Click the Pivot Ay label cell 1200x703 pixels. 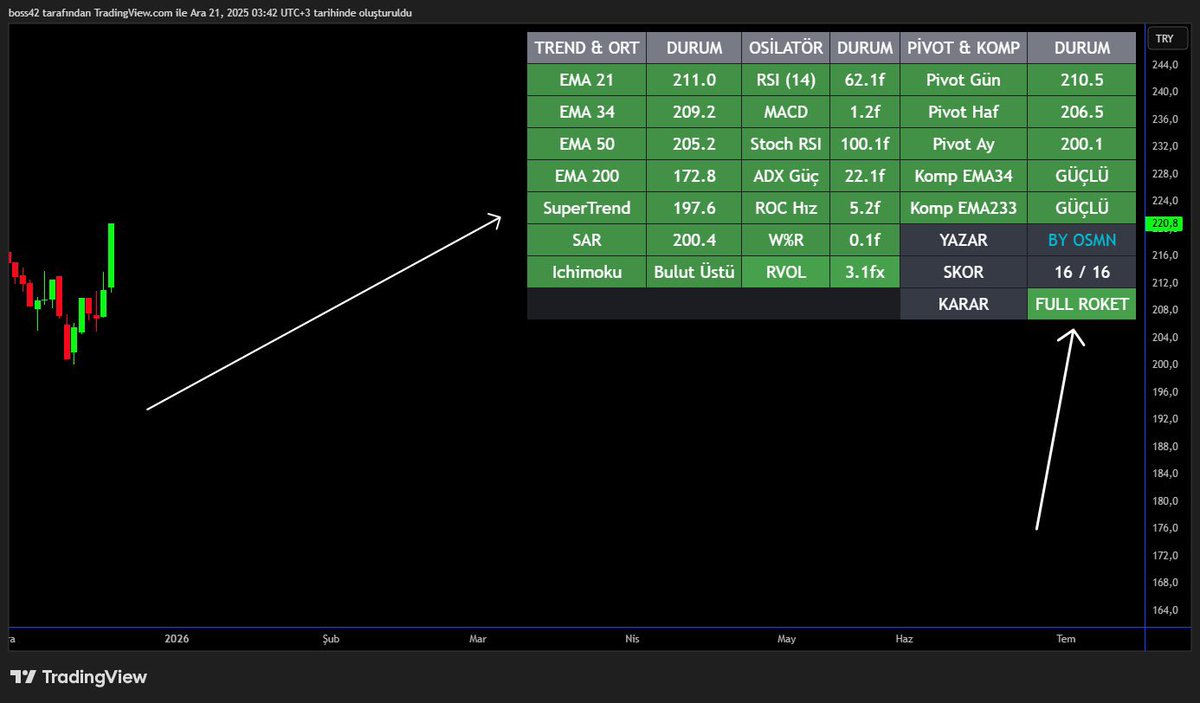tap(963, 144)
